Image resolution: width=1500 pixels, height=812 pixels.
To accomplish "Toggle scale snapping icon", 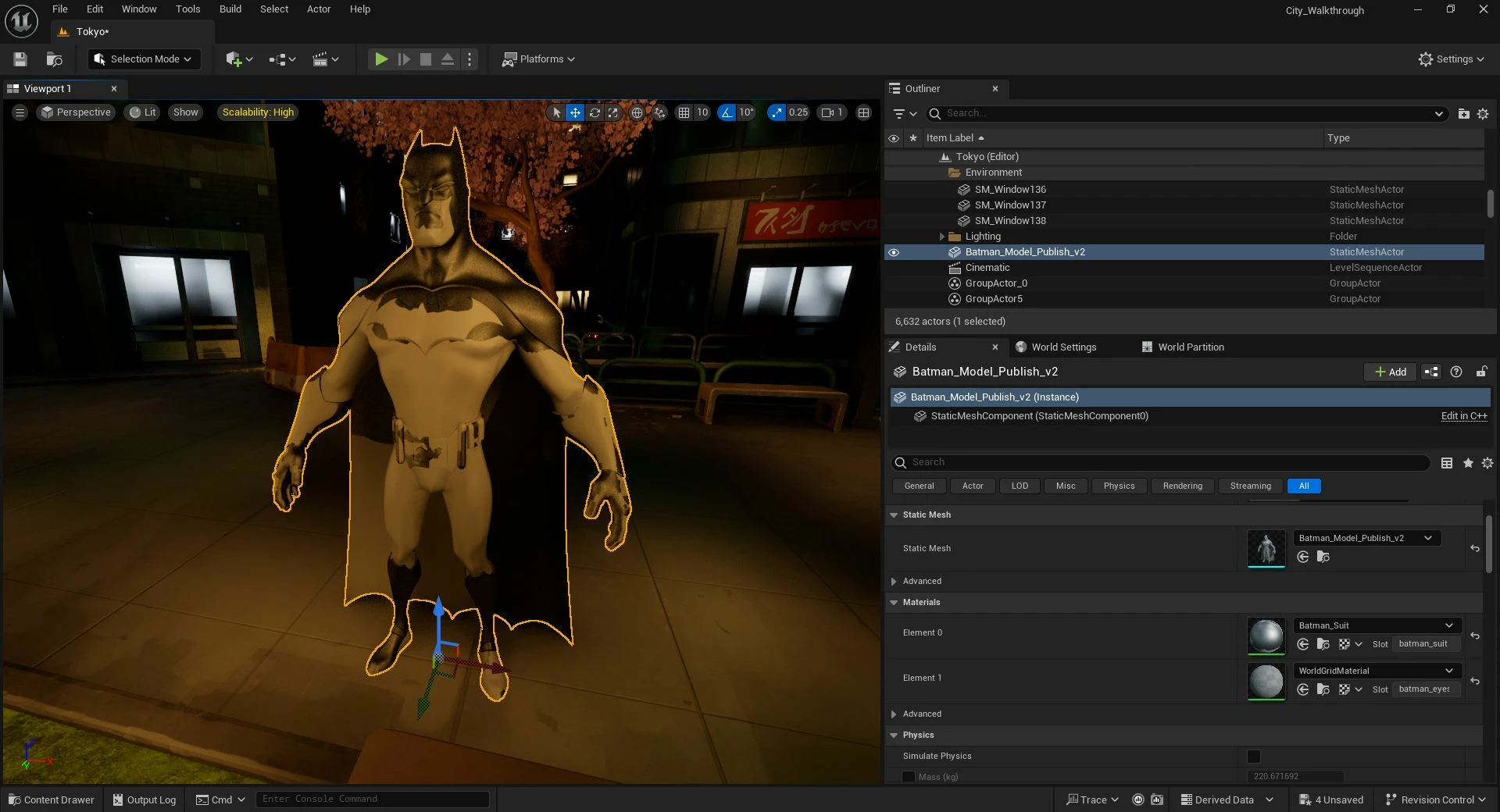I will [777, 112].
